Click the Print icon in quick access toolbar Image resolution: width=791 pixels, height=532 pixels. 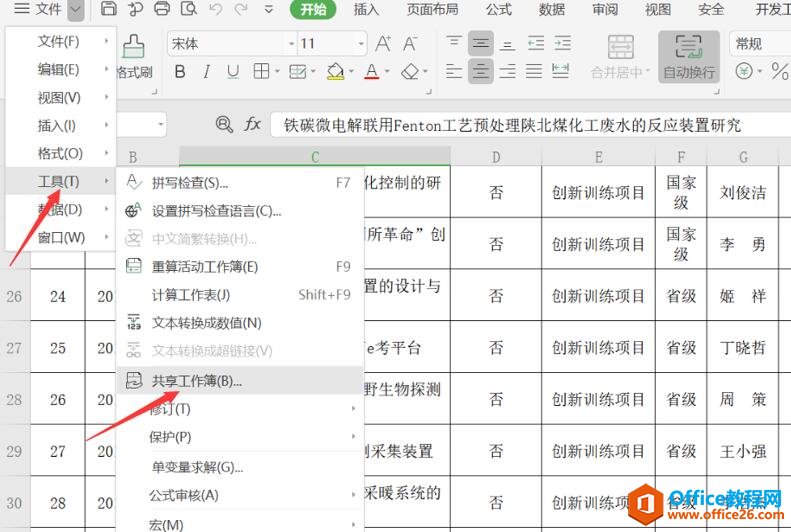click(161, 10)
